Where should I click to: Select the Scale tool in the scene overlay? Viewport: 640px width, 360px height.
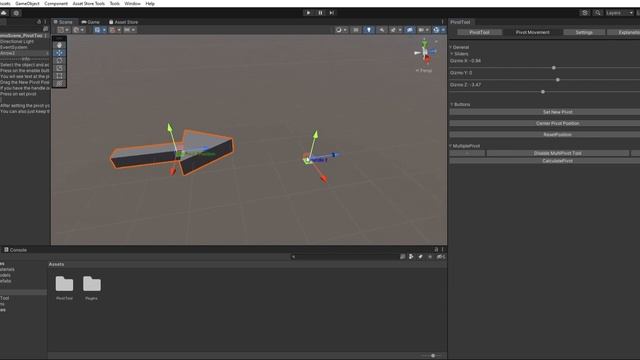(59, 68)
